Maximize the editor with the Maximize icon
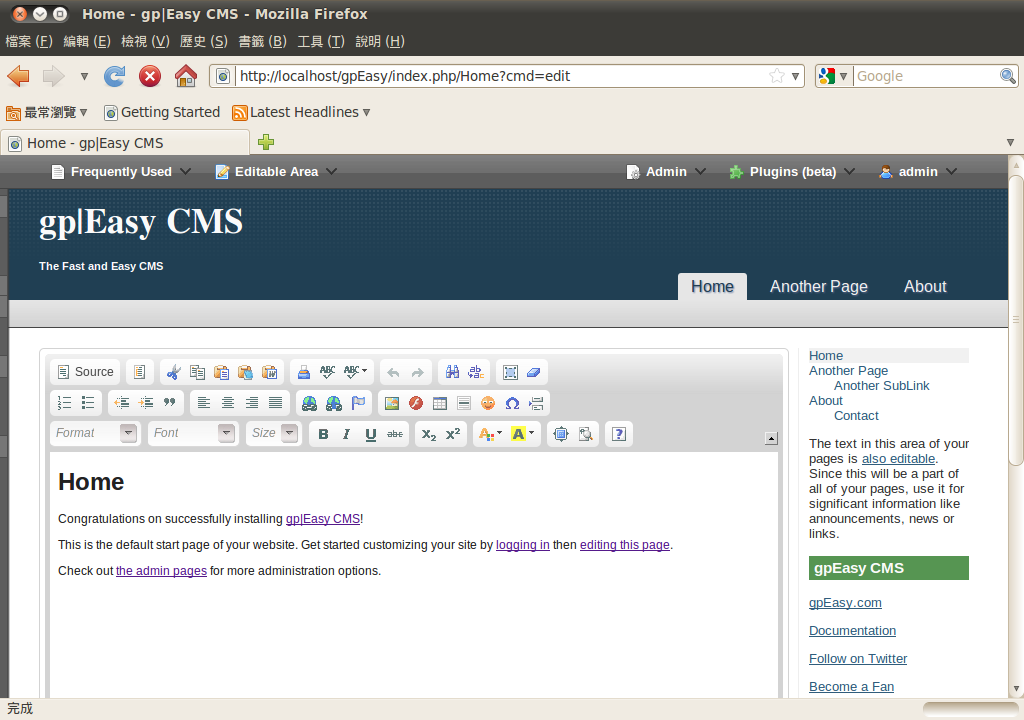This screenshot has height=720, width=1024. click(x=561, y=434)
